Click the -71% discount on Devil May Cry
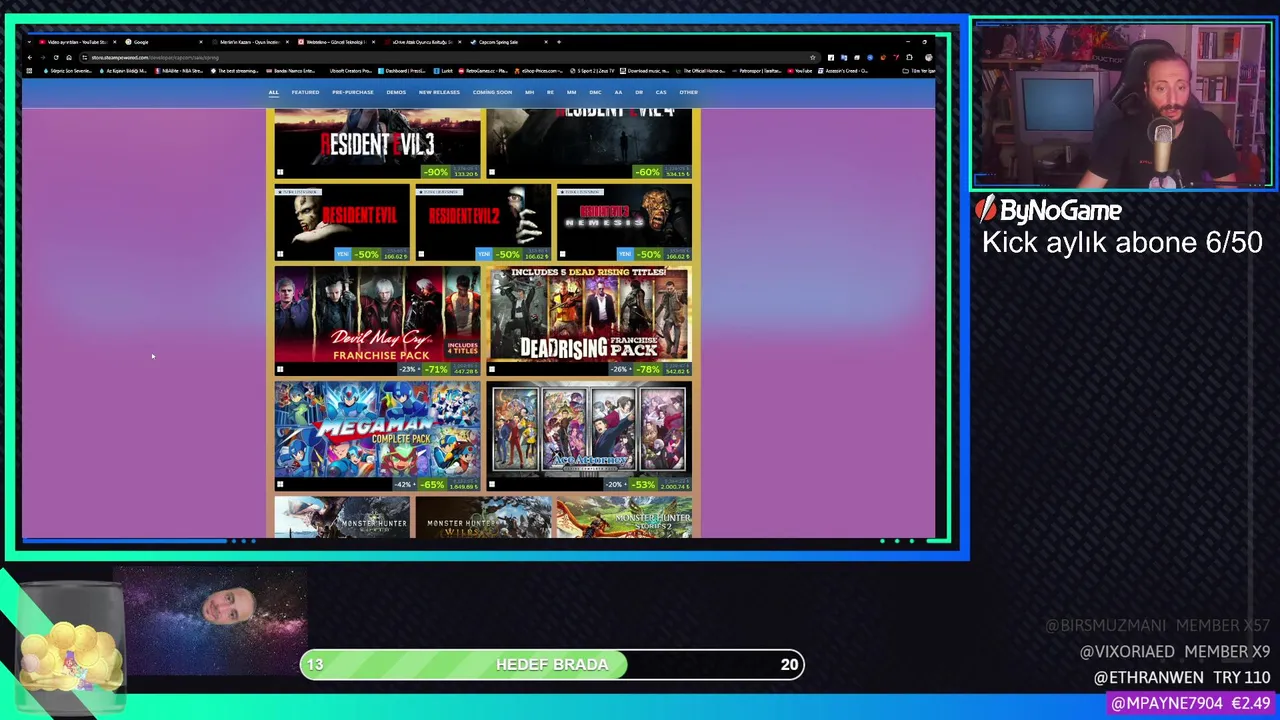1280x720 pixels. tap(436, 369)
